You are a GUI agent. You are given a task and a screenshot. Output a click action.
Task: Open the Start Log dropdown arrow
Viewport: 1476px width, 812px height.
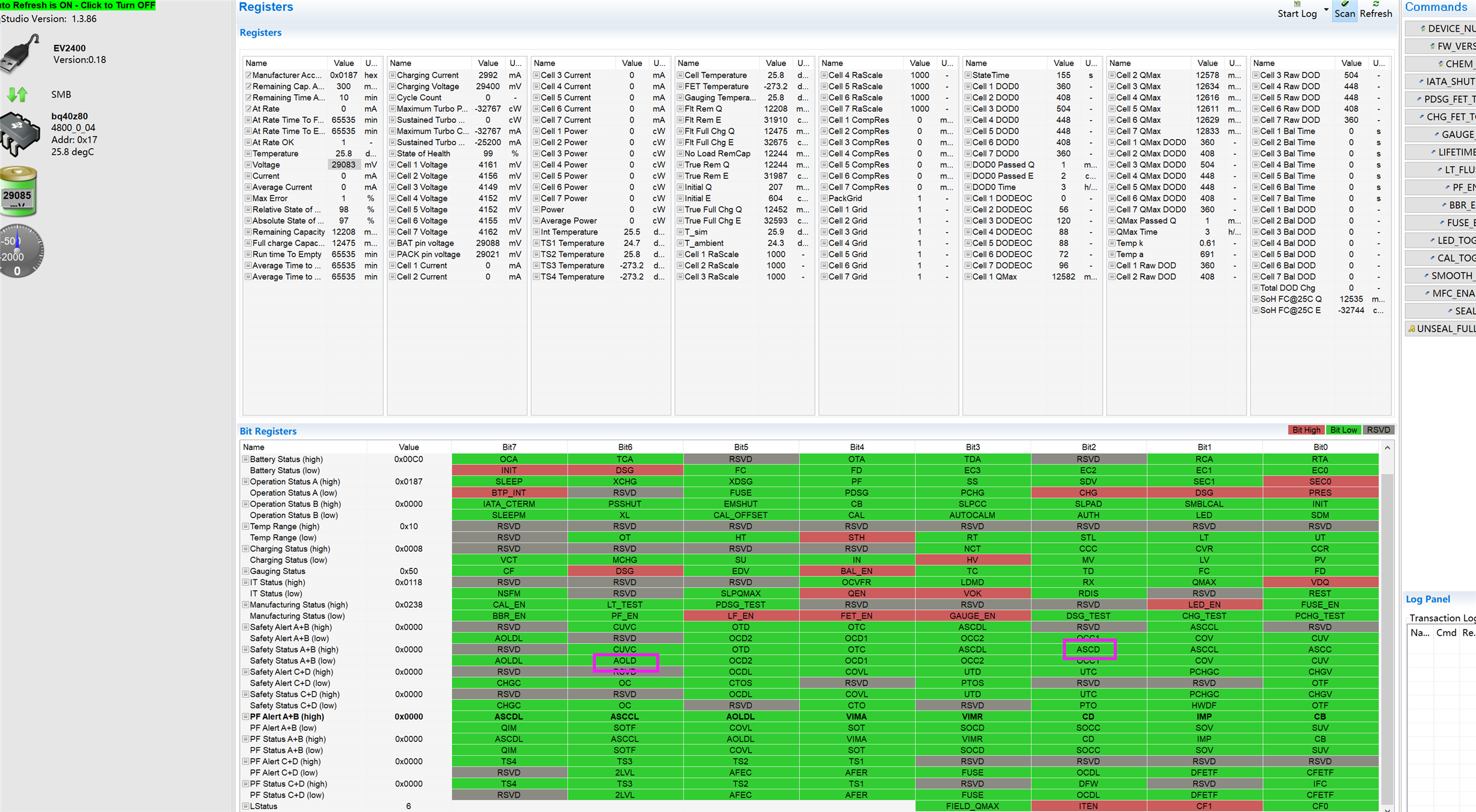[x=1325, y=10]
